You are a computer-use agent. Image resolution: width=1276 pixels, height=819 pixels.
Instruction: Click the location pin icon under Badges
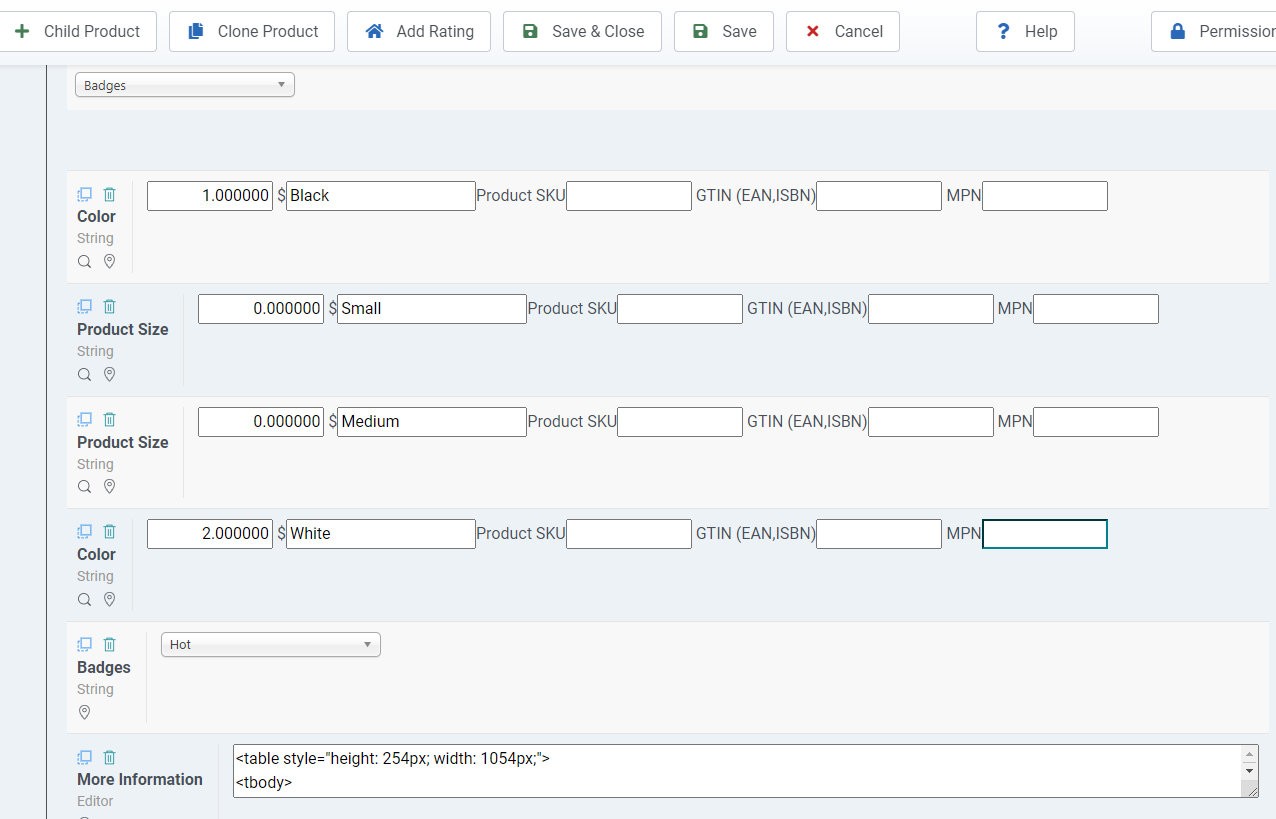pos(85,713)
